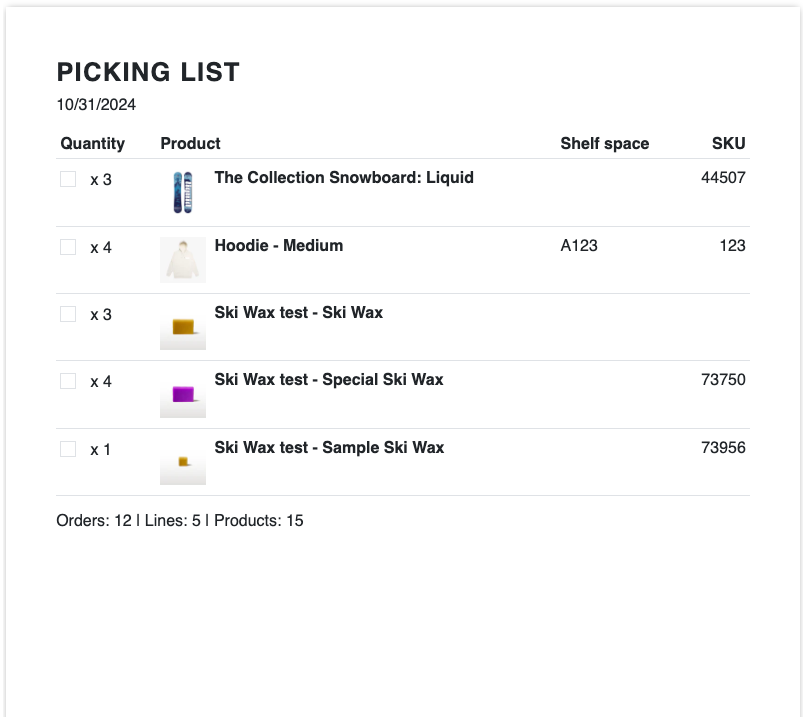Click the Ski Wax test - Sample Ski Wax name
The image size is (806, 717).
tap(329, 448)
